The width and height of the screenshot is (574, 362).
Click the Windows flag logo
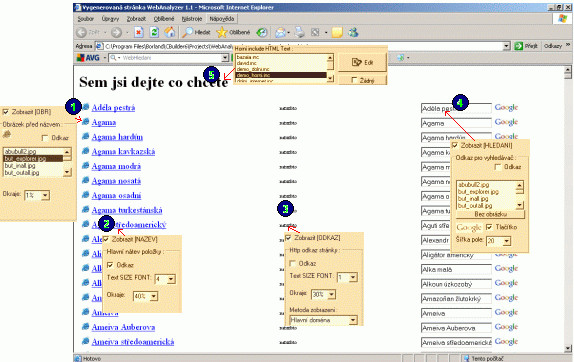tap(562, 19)
